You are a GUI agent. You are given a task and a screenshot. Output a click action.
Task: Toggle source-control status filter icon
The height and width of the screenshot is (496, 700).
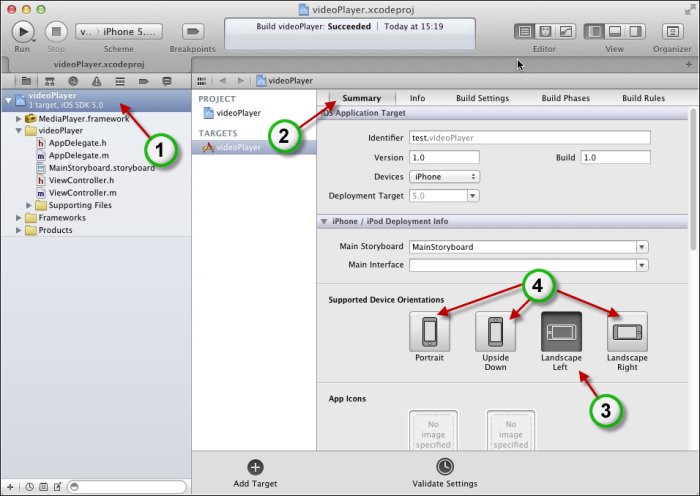pos(43,487)
